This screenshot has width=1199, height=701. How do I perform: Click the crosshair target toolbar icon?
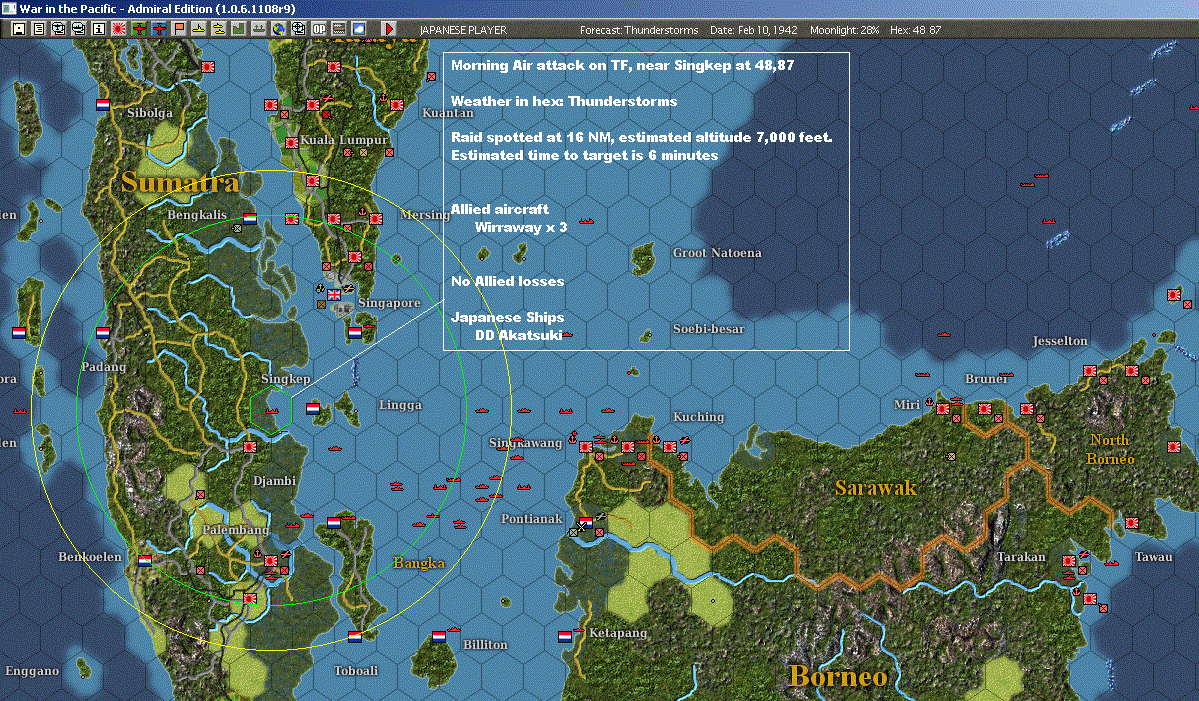point(298,29)
